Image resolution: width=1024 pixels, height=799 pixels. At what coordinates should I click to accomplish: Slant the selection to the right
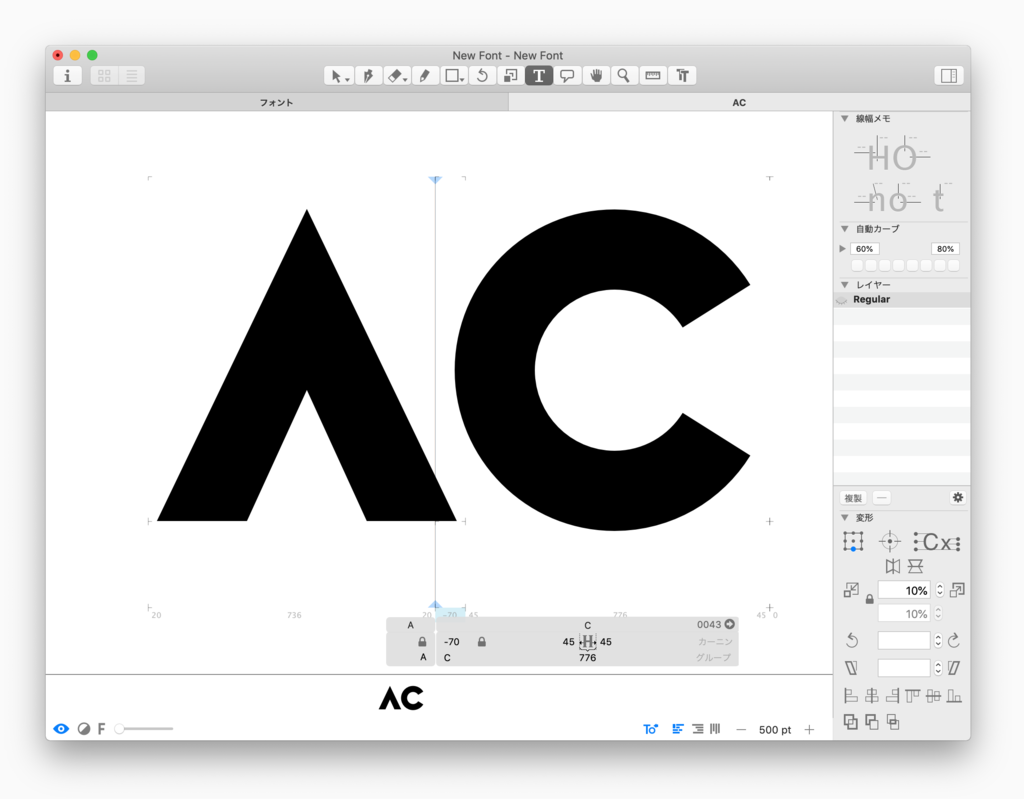(x=954, y=668)
